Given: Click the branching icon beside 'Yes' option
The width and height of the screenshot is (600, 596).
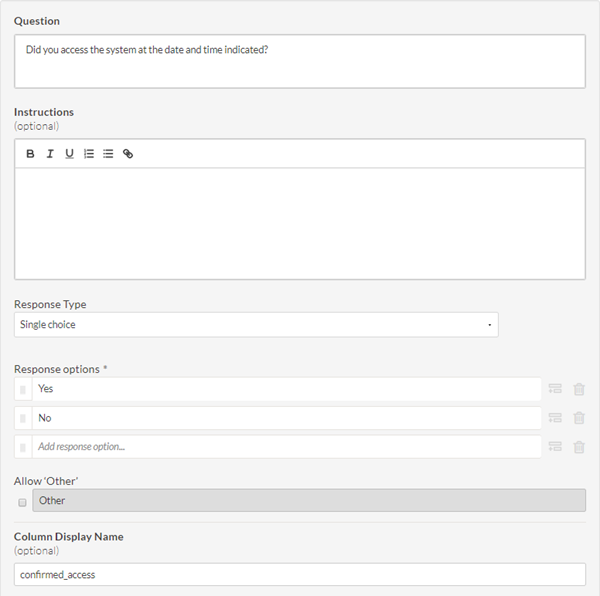Looking at the screenshot, I should coord(556,389).
